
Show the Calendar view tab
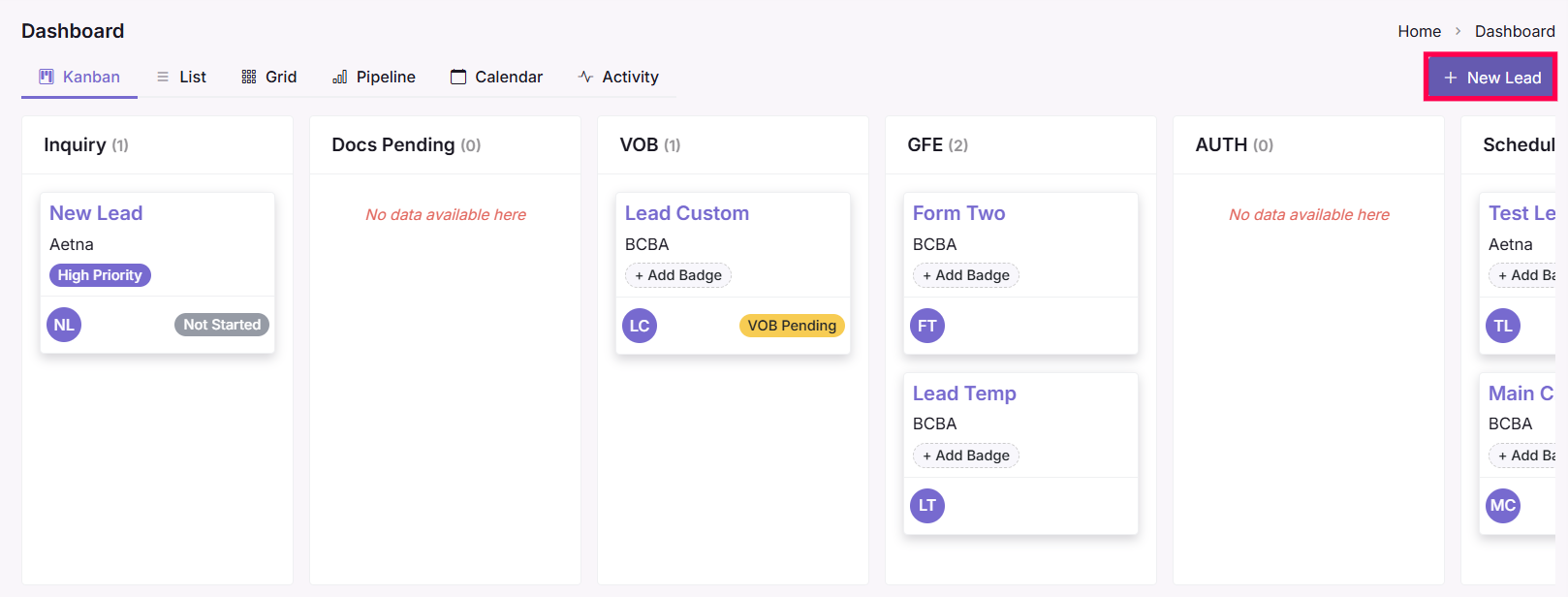(x=496, y=77)
